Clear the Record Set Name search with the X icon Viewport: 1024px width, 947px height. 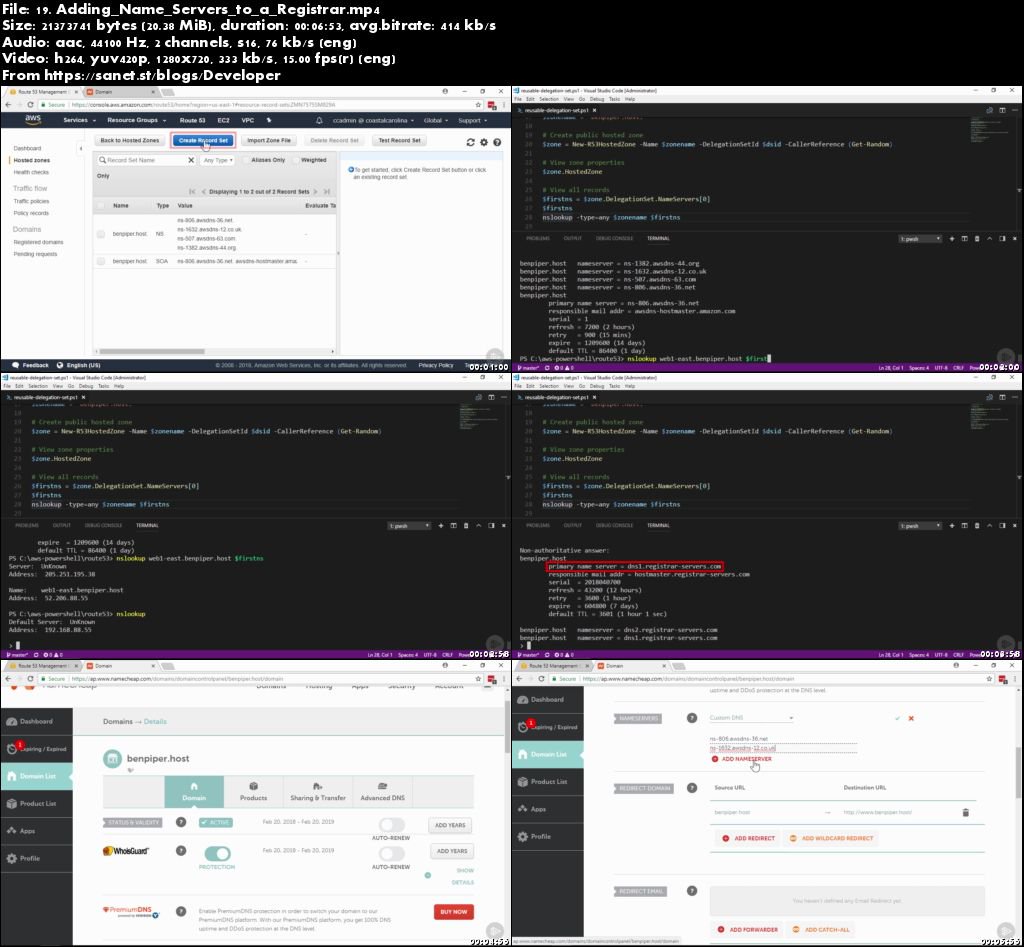(x=191, y=160)
